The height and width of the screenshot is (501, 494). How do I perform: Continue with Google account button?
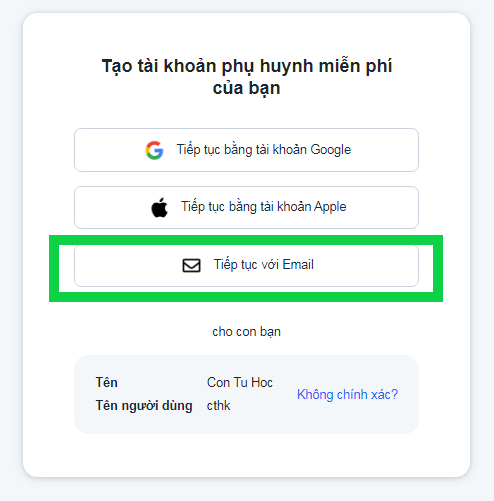[x=246, y=150]
